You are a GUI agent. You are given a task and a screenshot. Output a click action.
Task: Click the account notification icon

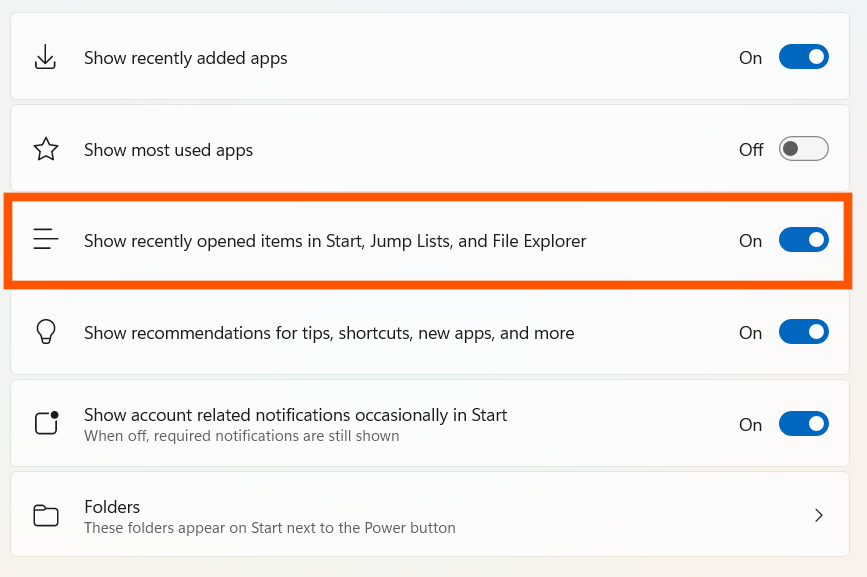point(44,422)
